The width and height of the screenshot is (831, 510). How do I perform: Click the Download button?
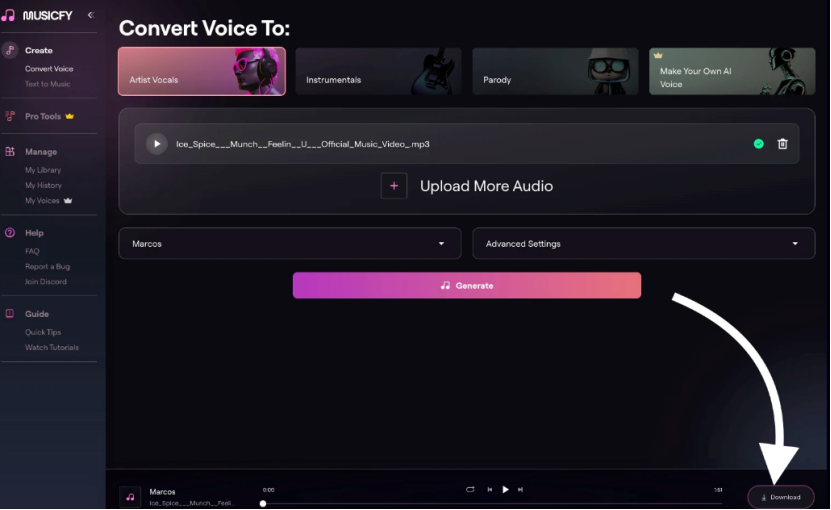point(781,497)
